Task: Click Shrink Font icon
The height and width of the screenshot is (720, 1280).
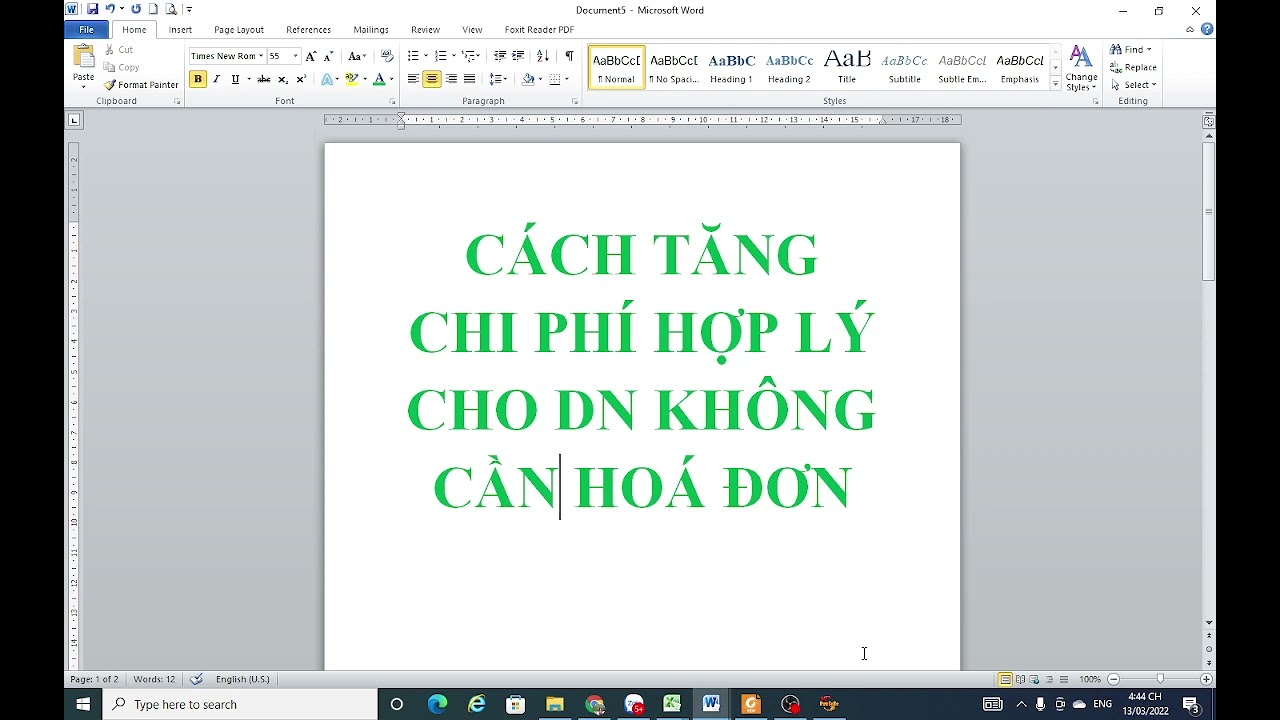Action: (x=328, y=56)
